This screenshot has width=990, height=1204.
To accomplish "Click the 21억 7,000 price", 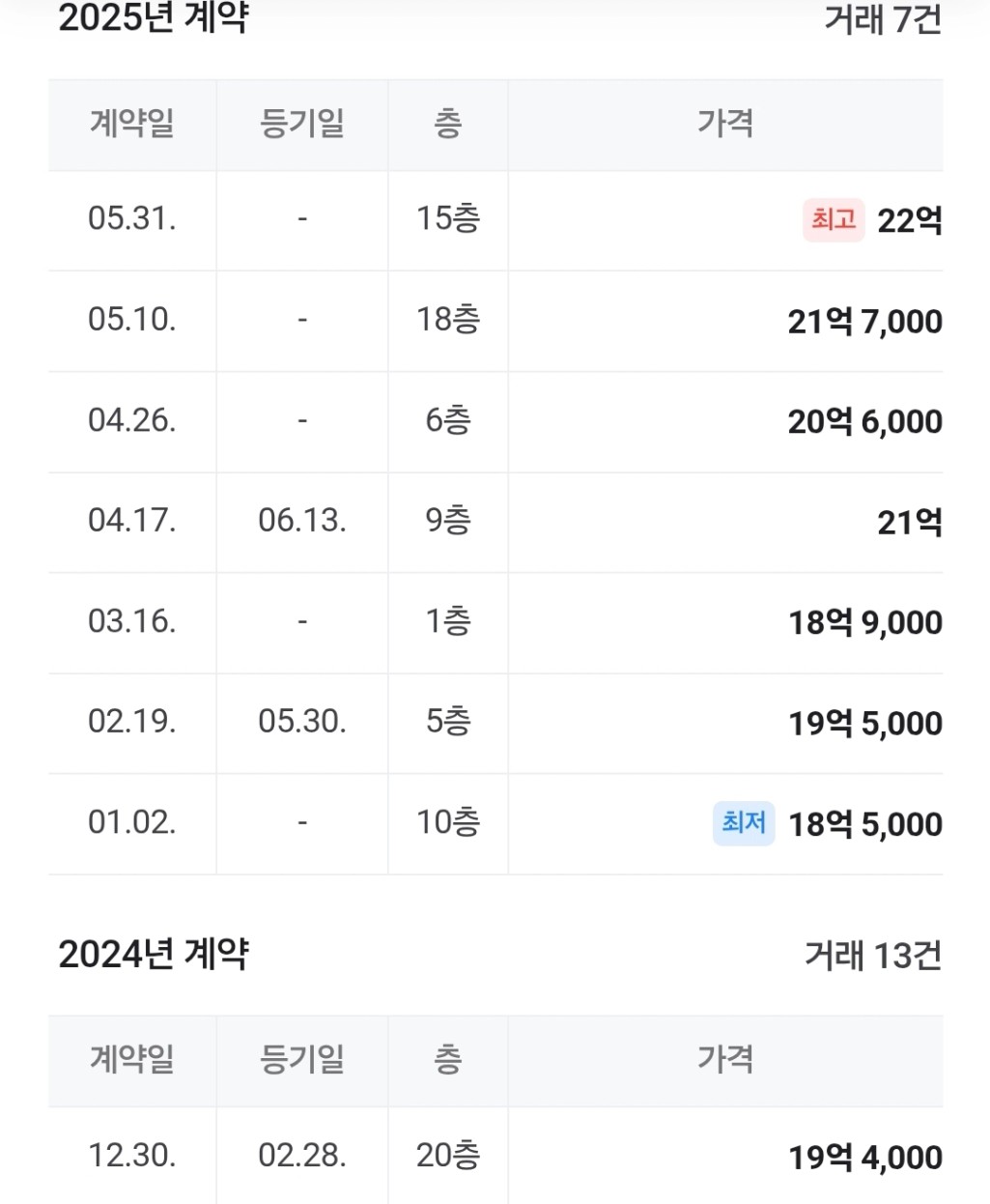I will (x=865, y=322).
